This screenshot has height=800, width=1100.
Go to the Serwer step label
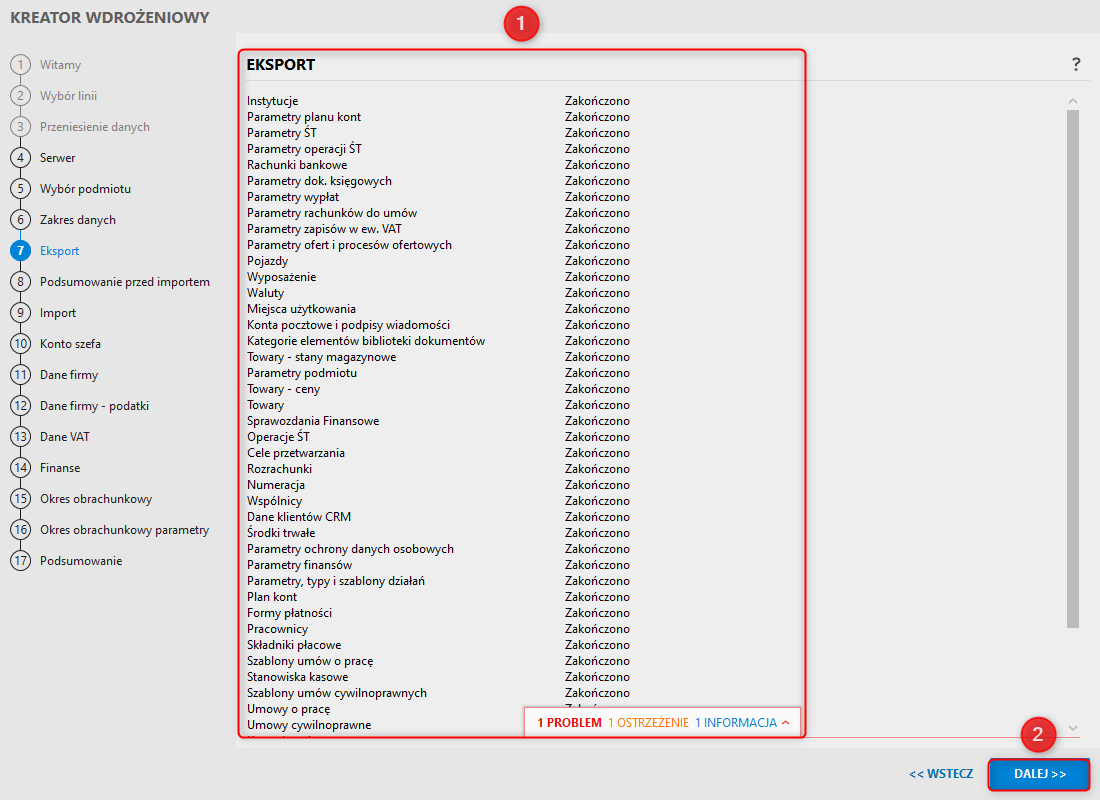pyautogui.click(x=58, y=157)
